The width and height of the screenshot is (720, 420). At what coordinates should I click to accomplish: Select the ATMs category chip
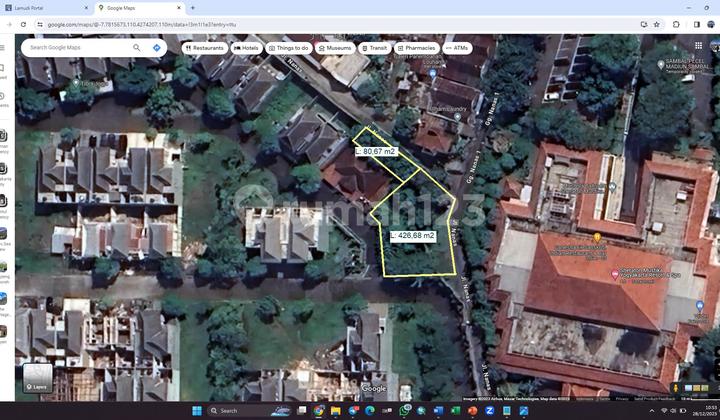[x=457, y=48]
